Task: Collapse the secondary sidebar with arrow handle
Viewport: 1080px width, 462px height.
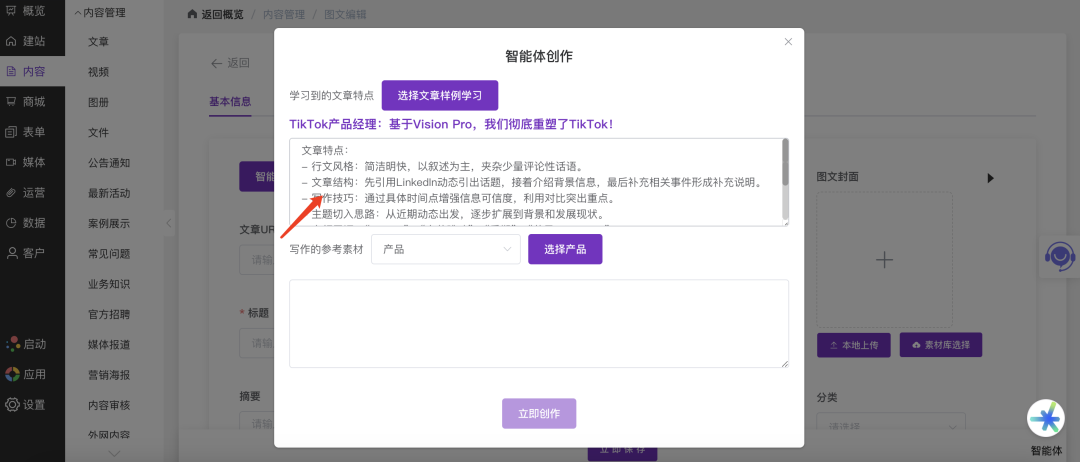Action: point(169,223)
